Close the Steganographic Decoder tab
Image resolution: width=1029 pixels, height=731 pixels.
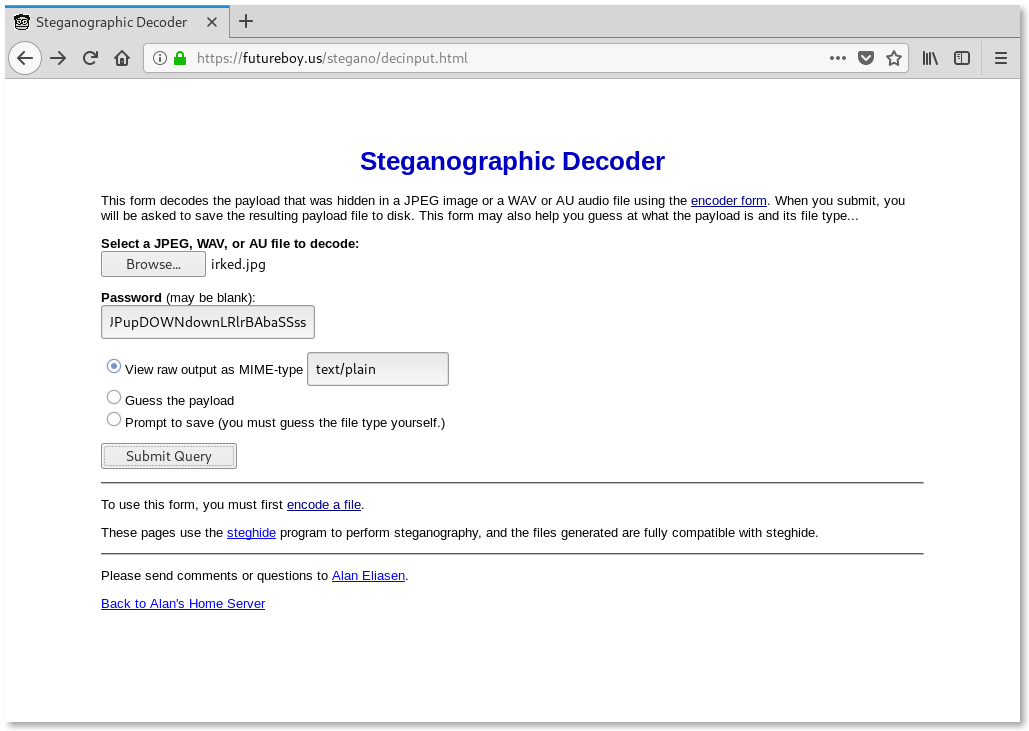point(212,22)
